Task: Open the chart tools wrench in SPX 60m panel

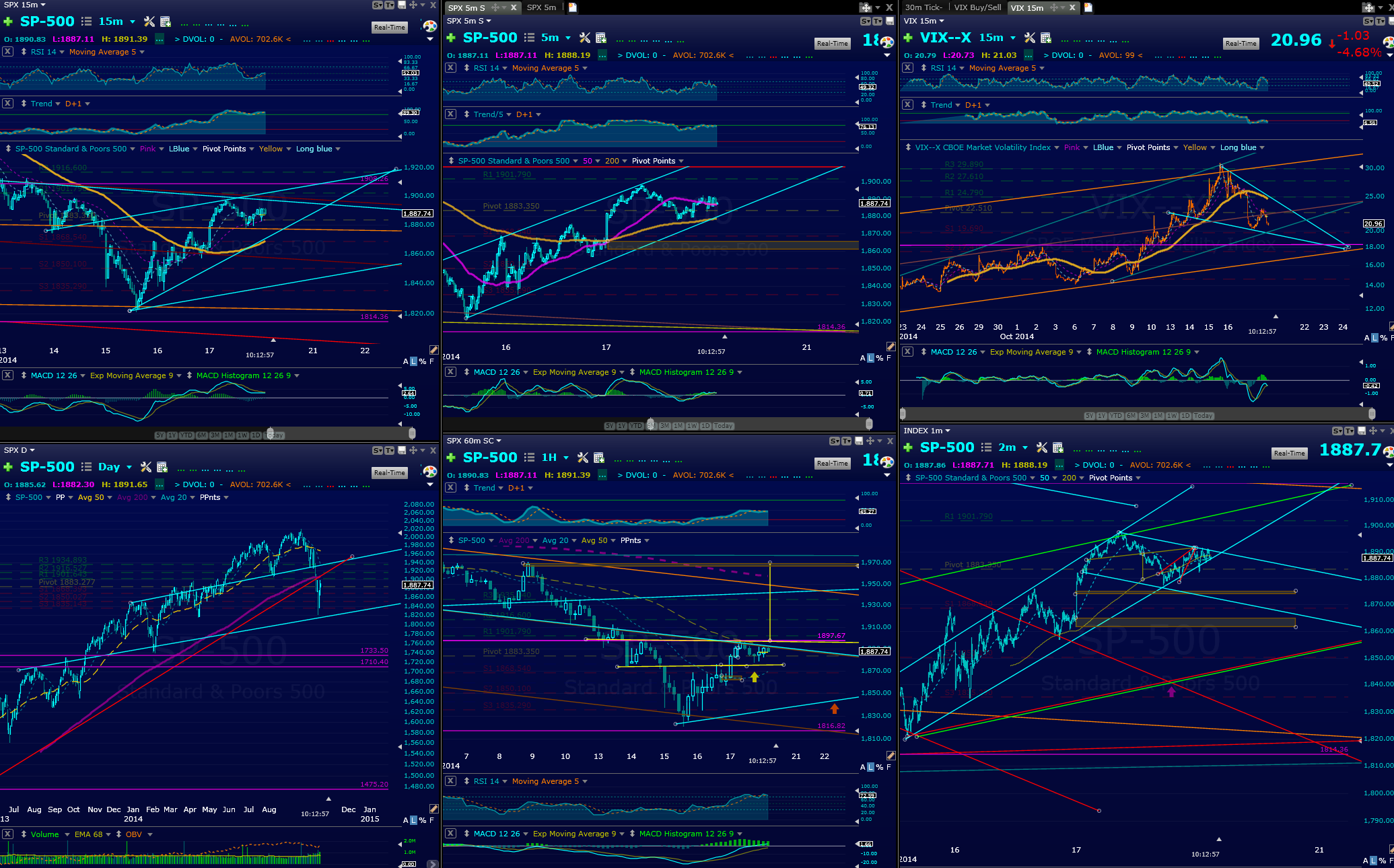Action: click(x=583, y=458)
